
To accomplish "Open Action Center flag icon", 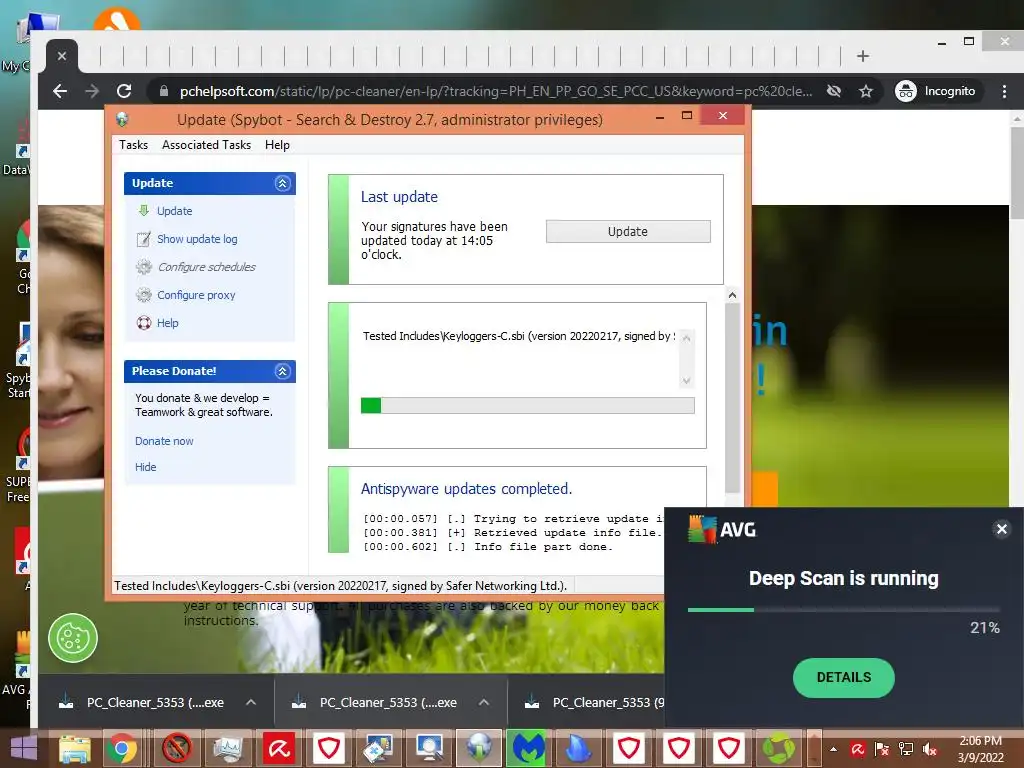I will coord(882,749).
